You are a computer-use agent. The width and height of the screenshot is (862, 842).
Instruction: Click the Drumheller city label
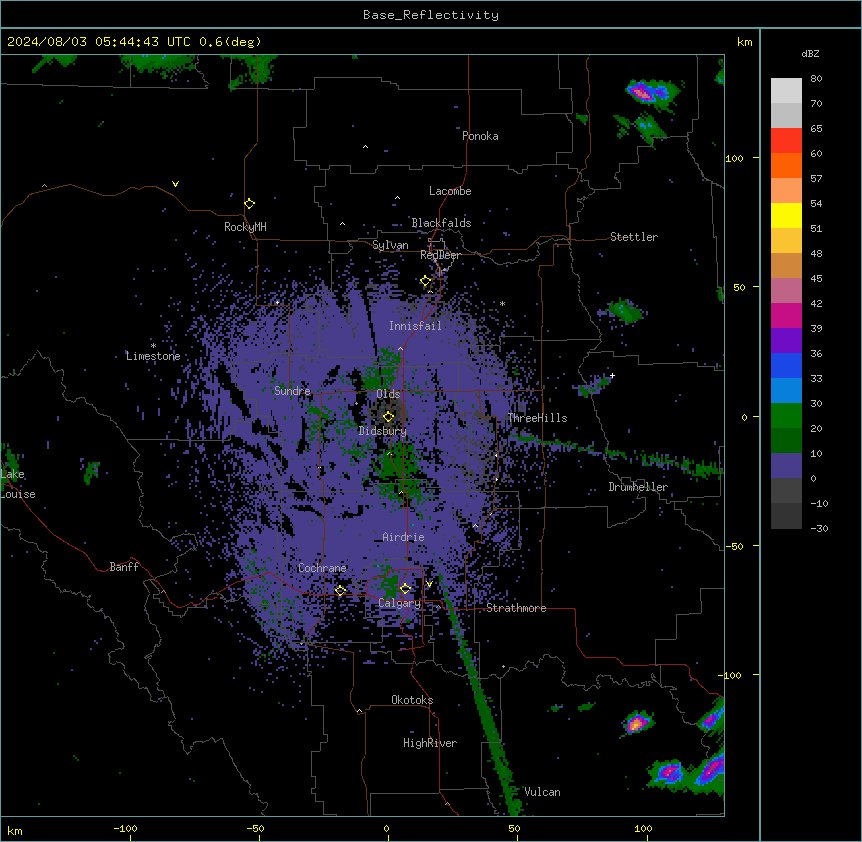click(638, 488)
